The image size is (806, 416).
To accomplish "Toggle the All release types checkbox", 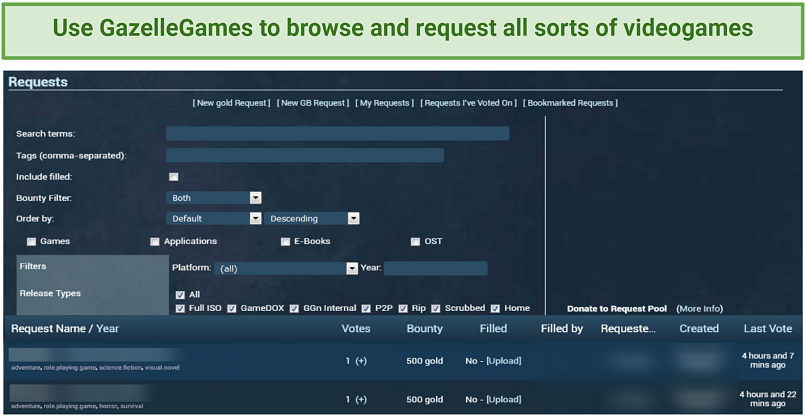I will [180, 295].
